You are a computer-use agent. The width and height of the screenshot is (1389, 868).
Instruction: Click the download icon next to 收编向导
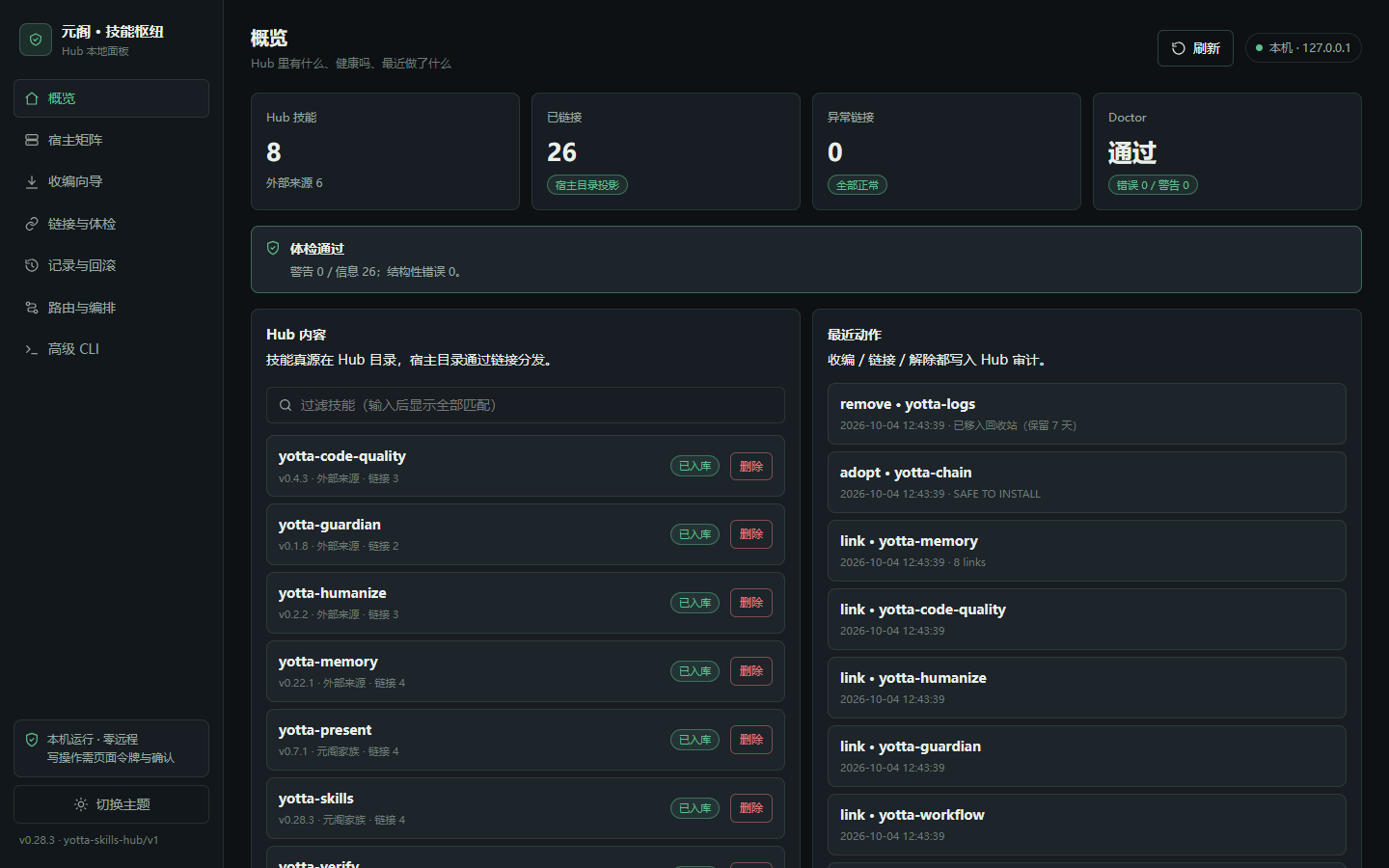click(x=32, y=181)
